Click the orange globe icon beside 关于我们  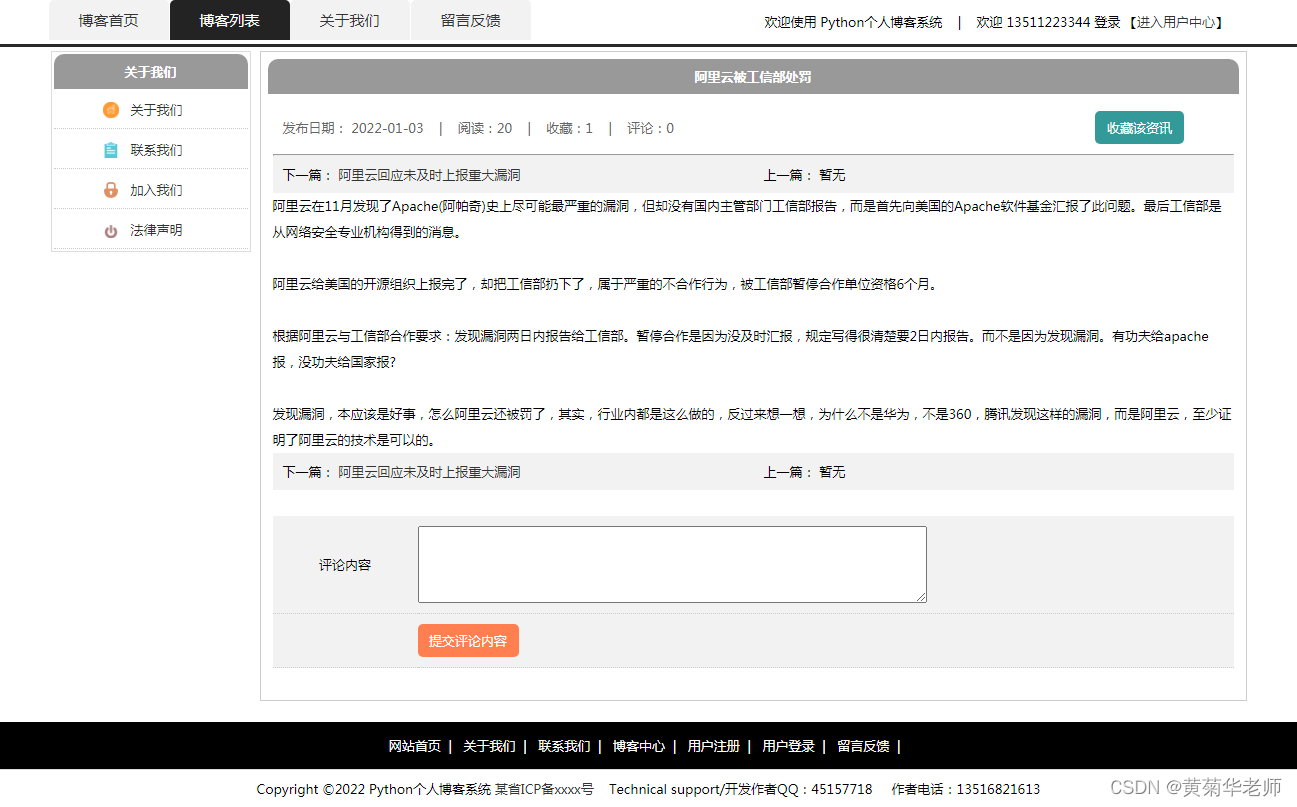coord(110,110)
